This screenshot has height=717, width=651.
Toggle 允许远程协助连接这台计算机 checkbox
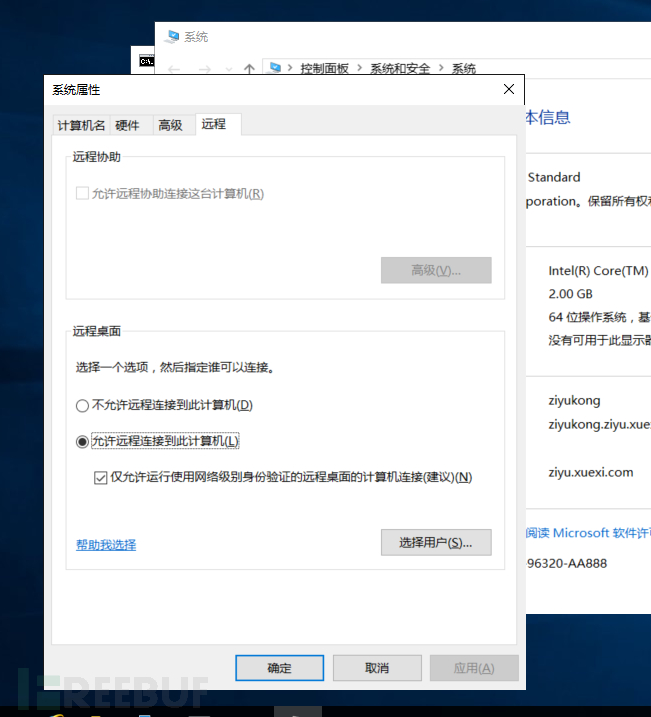tap(82, 193)
